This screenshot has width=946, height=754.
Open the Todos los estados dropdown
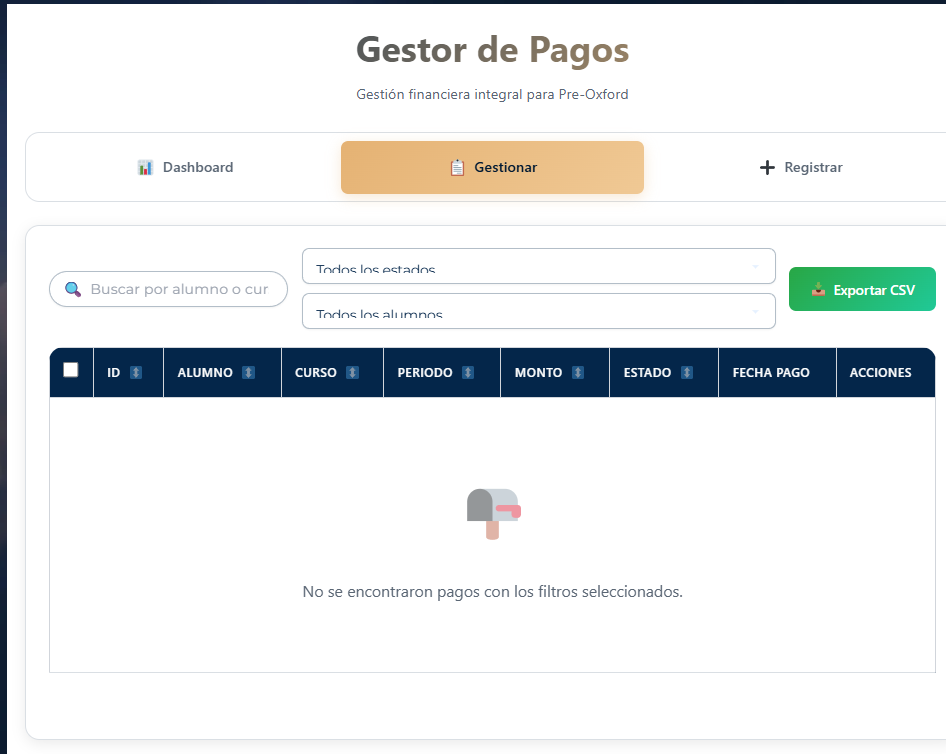(538, 265)
